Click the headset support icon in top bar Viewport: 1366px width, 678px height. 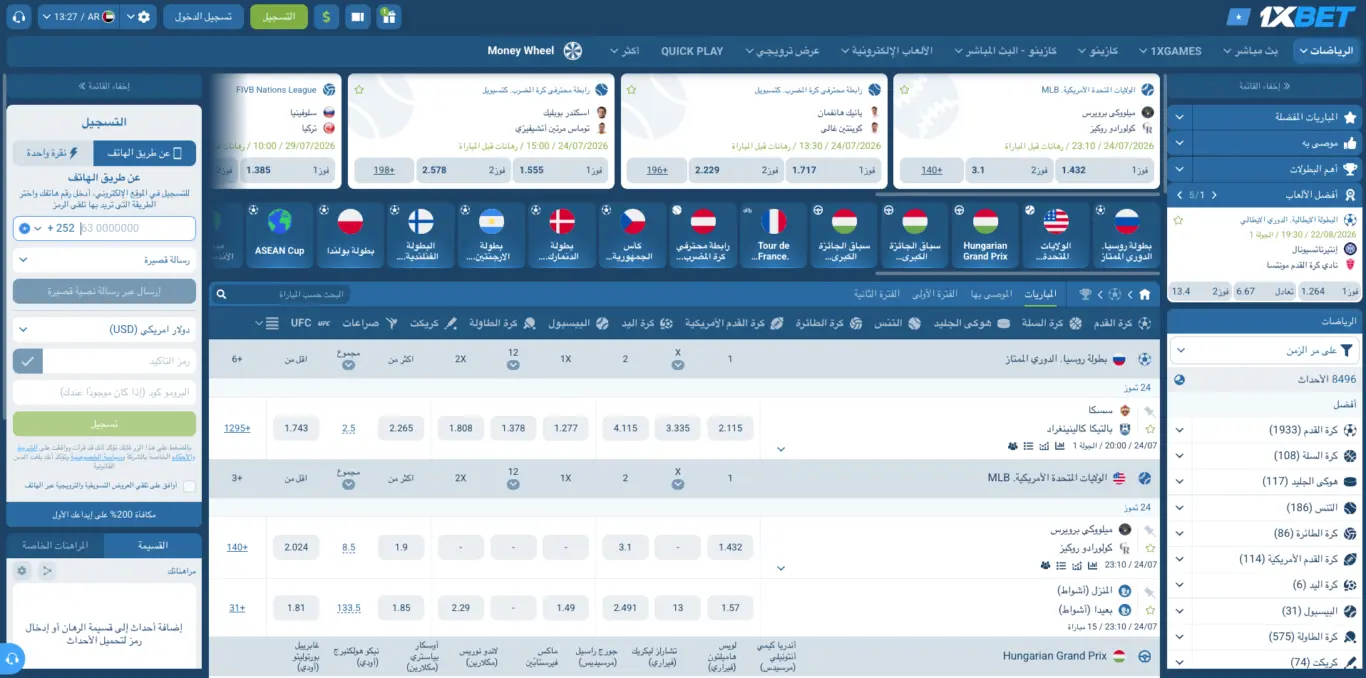(17, 17)
